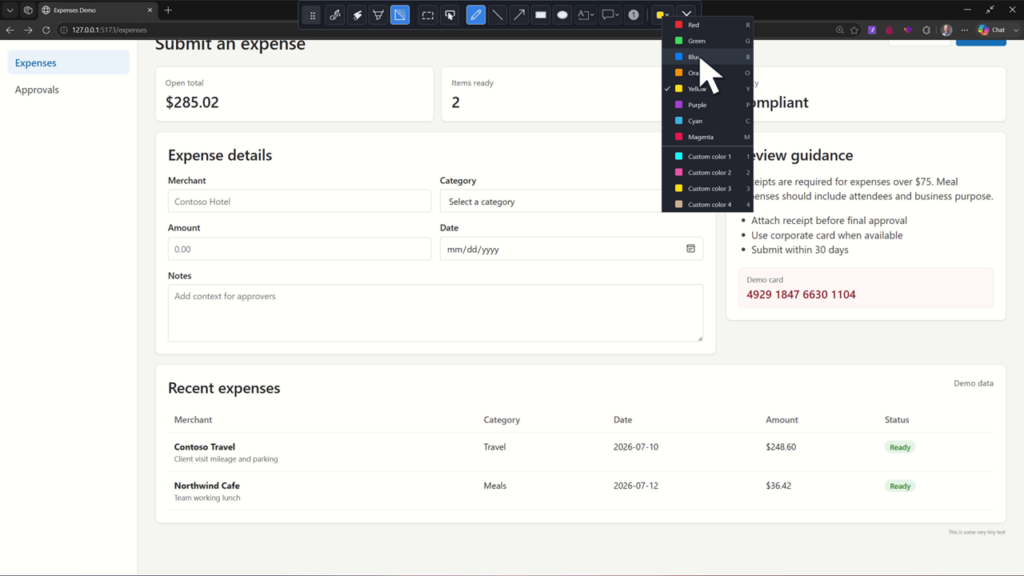Screen dimensions: 1024x576
Task: Open the browser three-dot settings menu
Action: coord(964,30)
